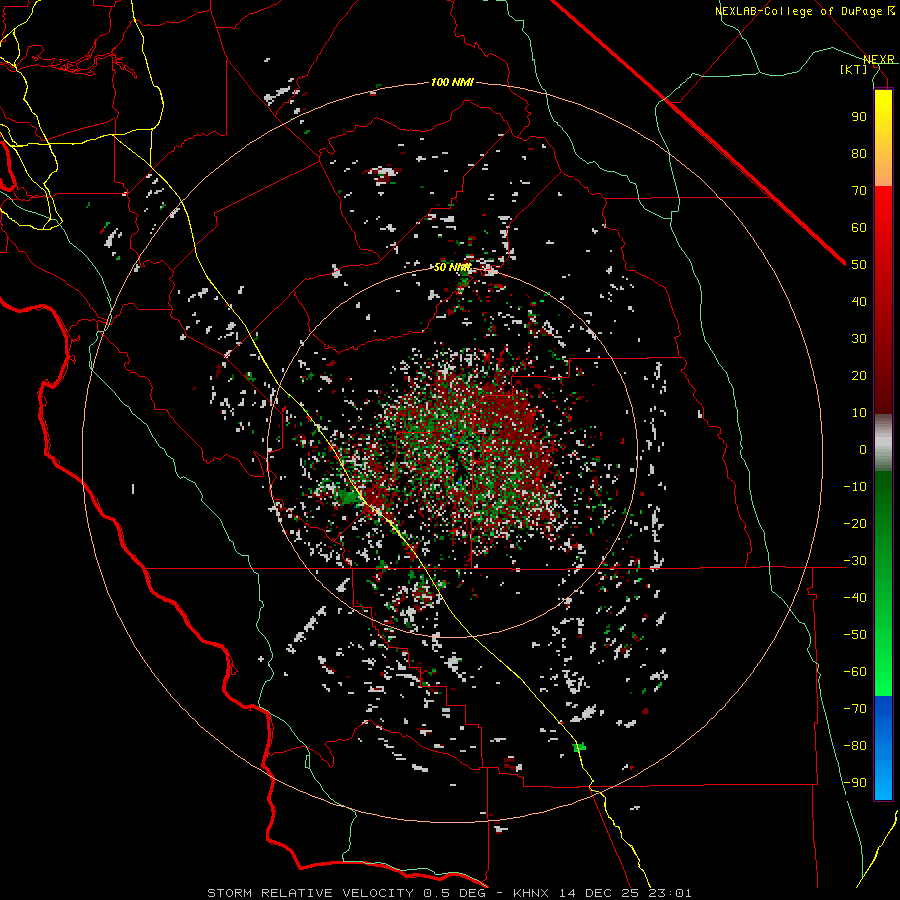The image size is (900, 900).
Task: Click the 50 NMI range ring label
Action: click(x=452, y=268)
